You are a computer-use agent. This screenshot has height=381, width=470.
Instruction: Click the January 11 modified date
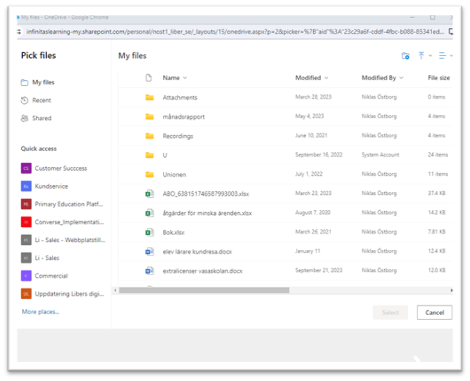308,251
